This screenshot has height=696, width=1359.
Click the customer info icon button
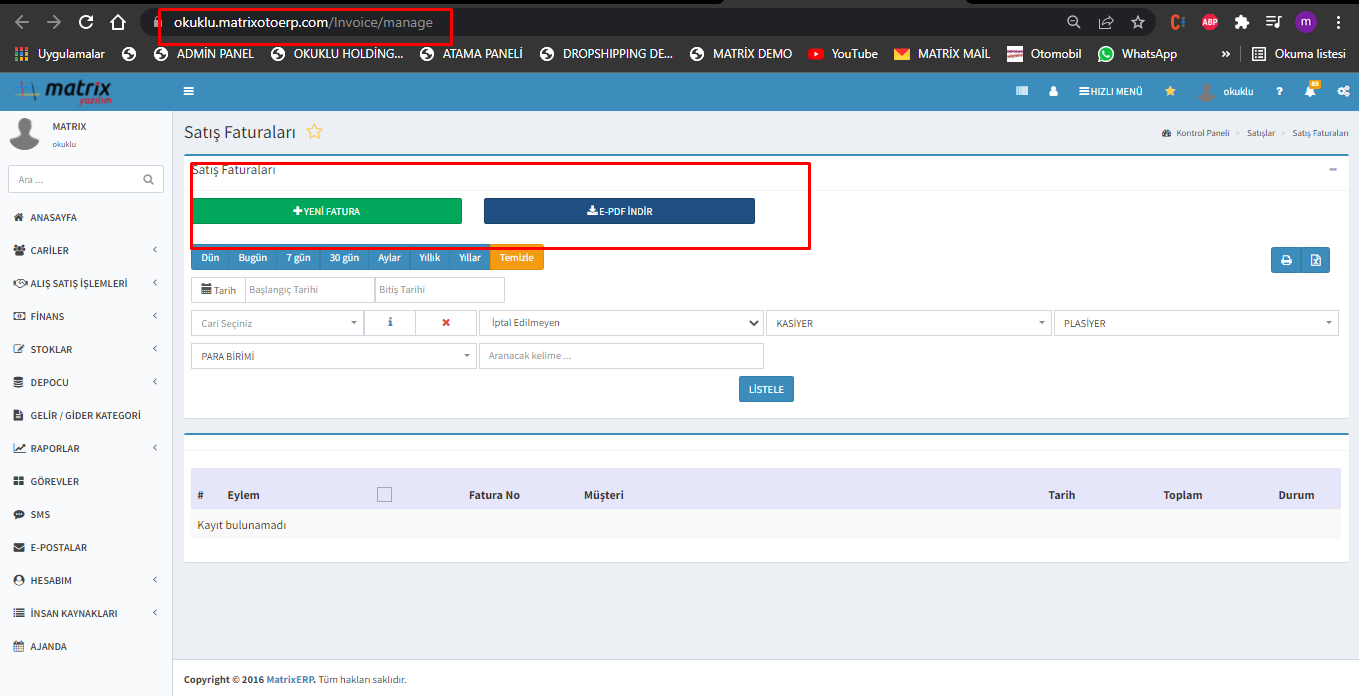pyautogui.click(x=389, y=323)
